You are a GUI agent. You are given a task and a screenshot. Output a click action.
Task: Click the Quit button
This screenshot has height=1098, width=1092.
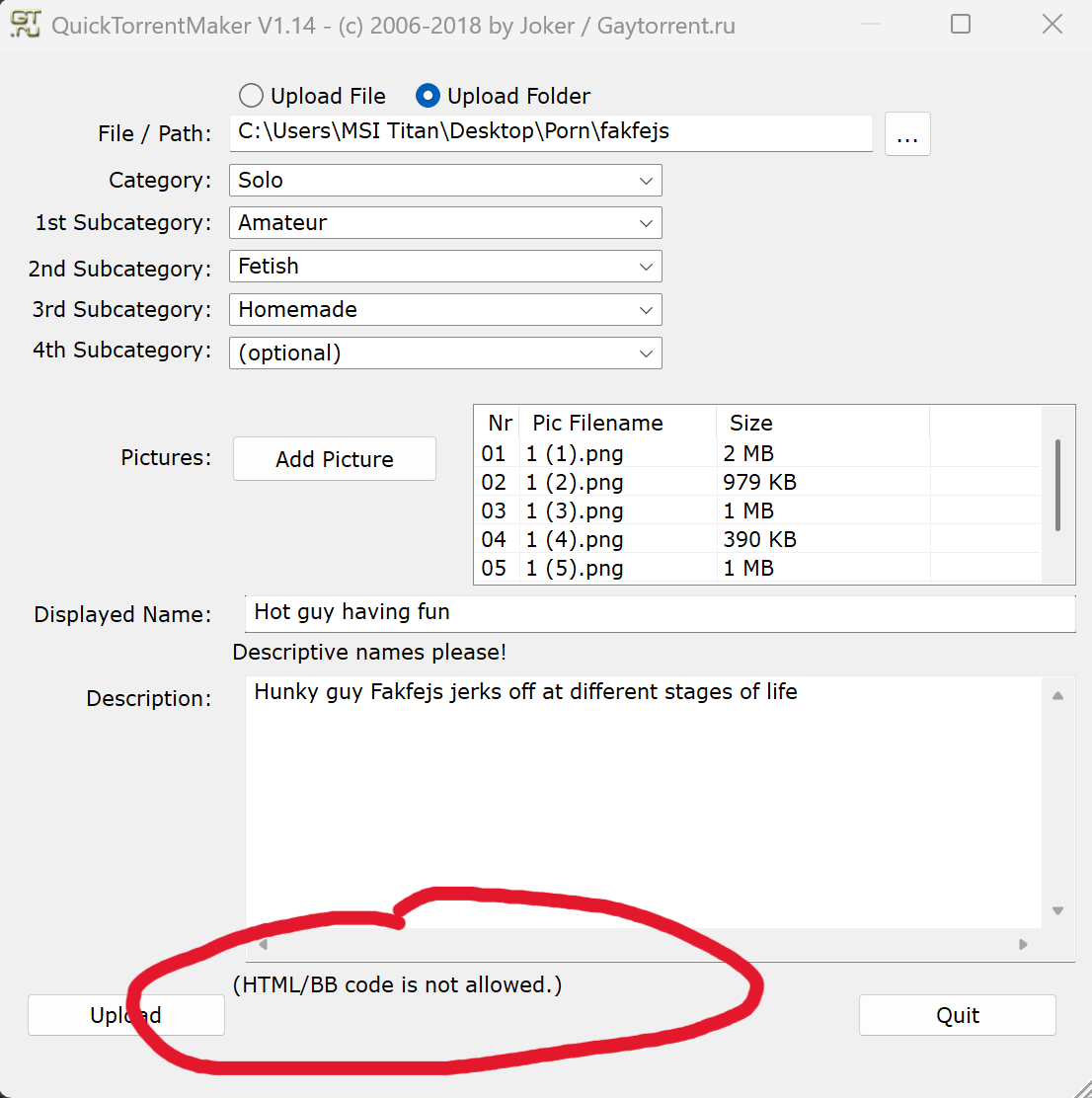pyautogui.click(x=957, y=1015)
